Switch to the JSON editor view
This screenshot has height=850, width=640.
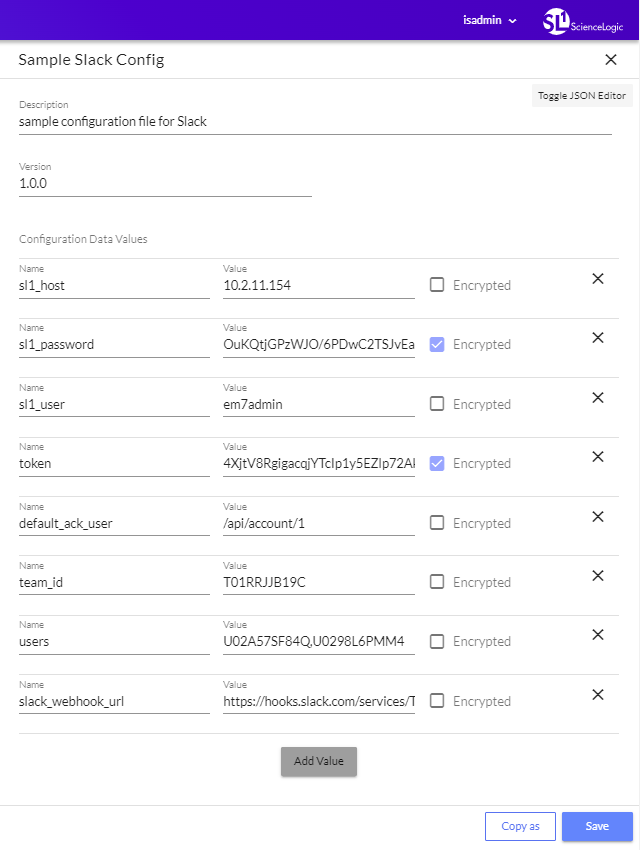[581, 95]
